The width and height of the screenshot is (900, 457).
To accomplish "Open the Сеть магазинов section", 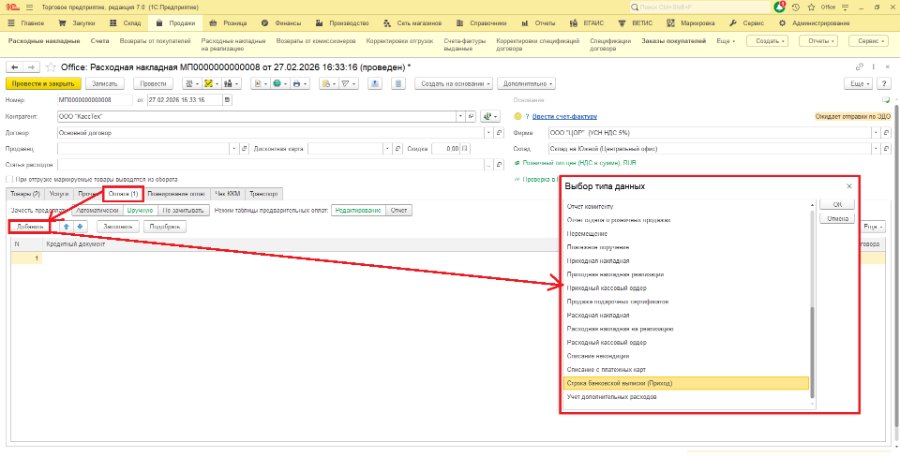I will [412, 24].
